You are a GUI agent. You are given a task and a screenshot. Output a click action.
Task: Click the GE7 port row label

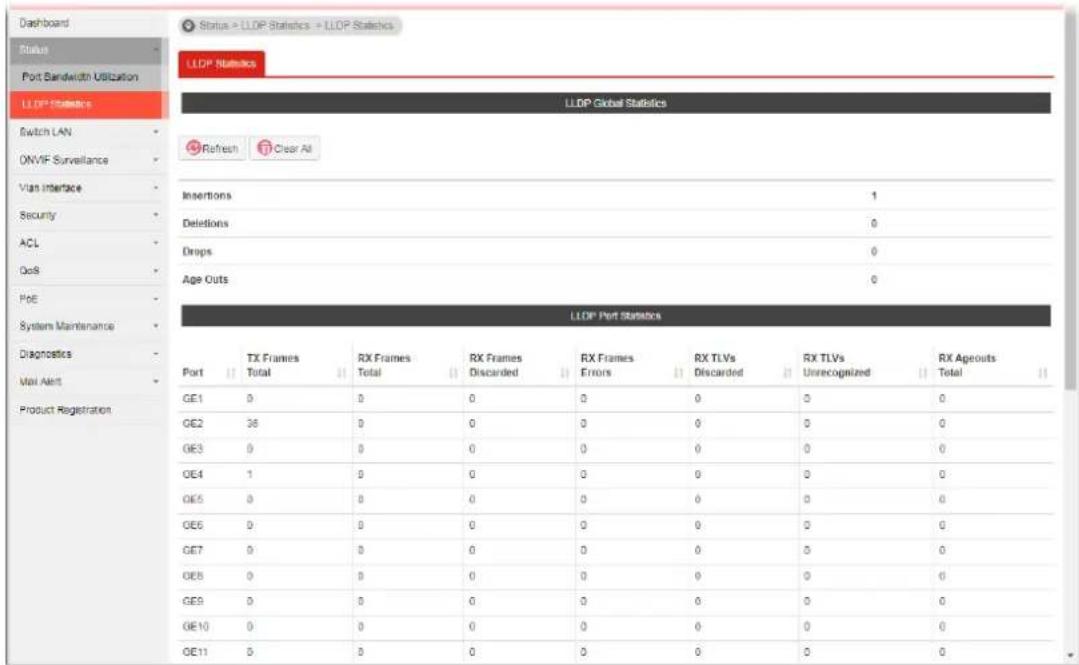192,551
